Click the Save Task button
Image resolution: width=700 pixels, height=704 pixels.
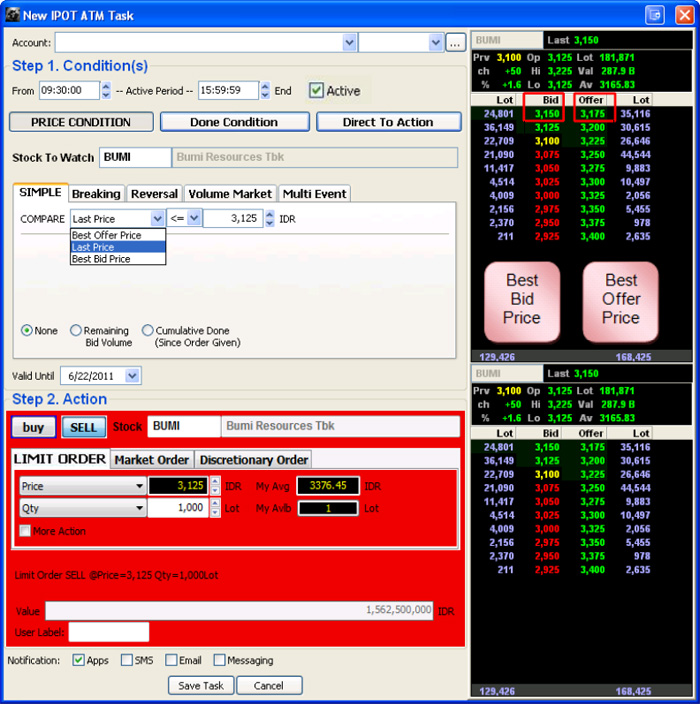click(x=201, y=686)
